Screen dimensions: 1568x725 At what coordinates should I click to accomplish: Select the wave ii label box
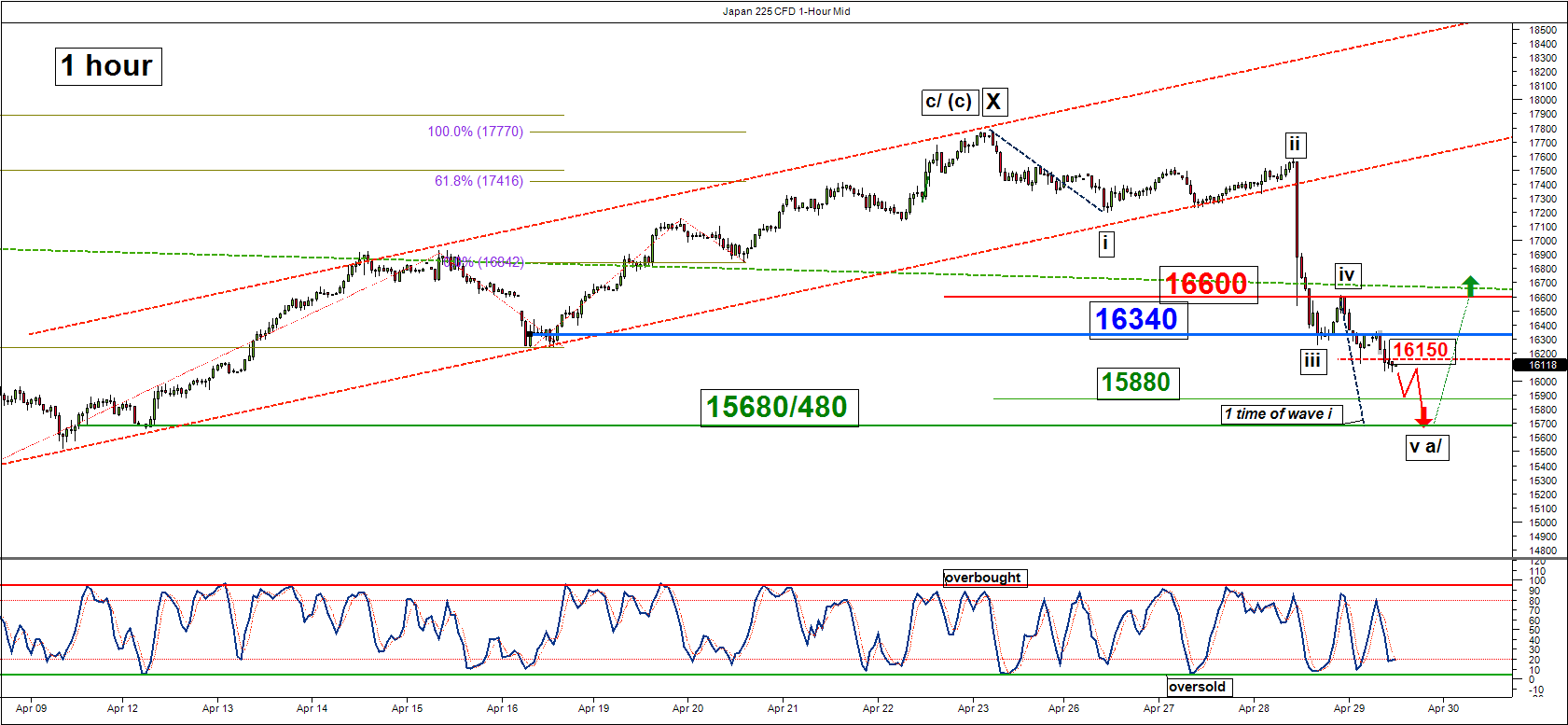(x=1295, y=145)
